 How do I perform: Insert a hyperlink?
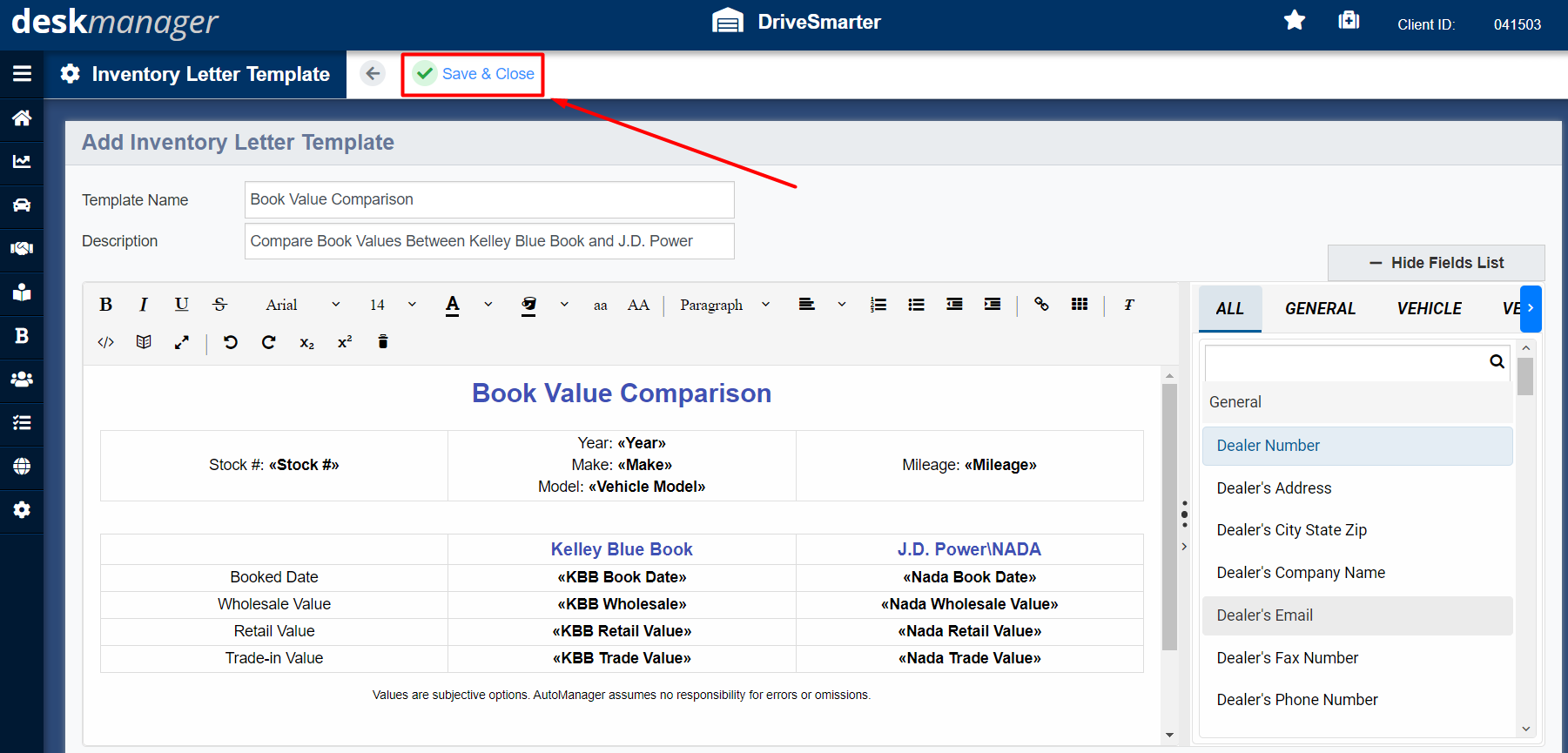[1041, 305]
